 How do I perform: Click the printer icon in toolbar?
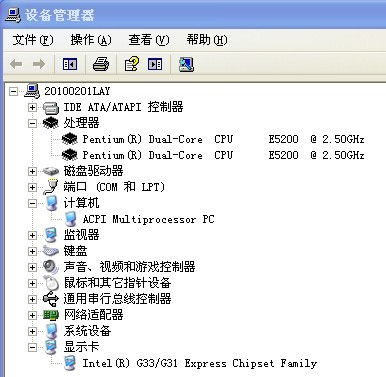point(101,64)
